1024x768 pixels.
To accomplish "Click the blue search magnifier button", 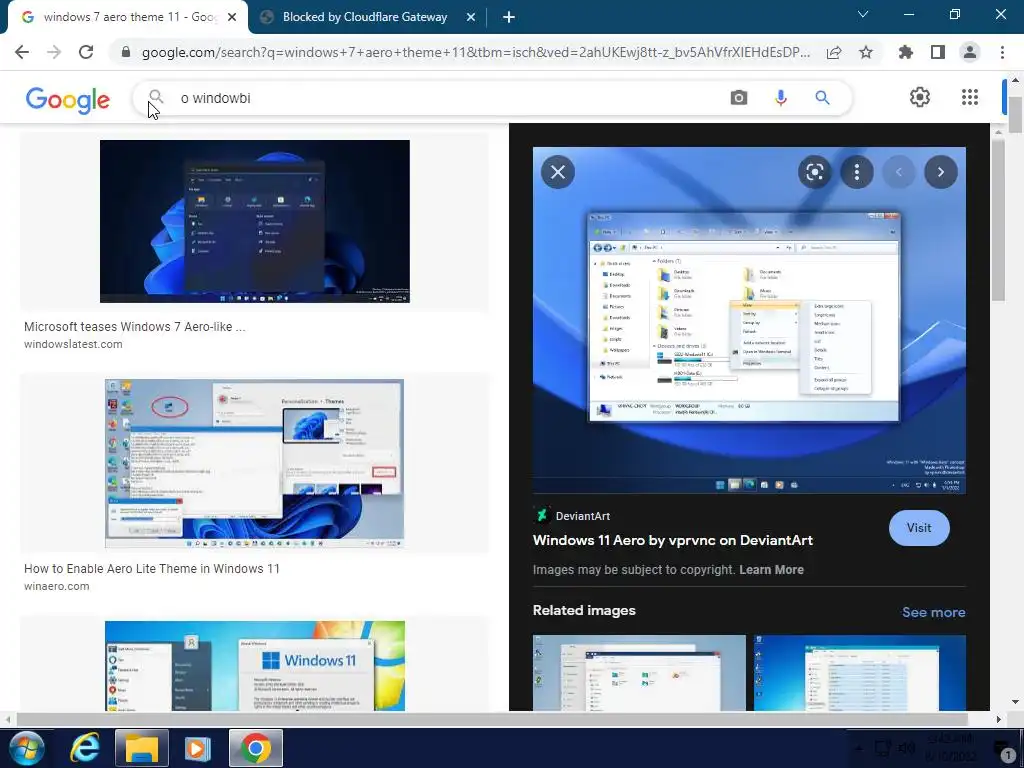I will pyautogui.click(x=822, y=98).
